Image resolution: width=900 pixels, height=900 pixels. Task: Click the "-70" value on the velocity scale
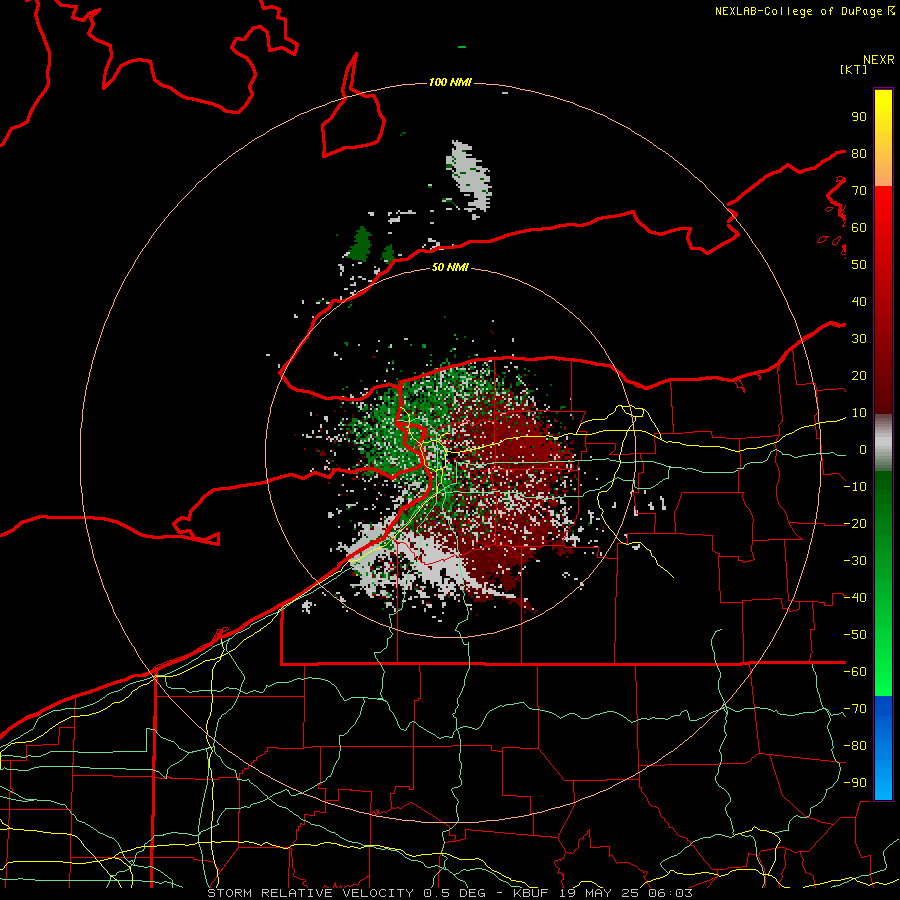click(x=855, y=708)
